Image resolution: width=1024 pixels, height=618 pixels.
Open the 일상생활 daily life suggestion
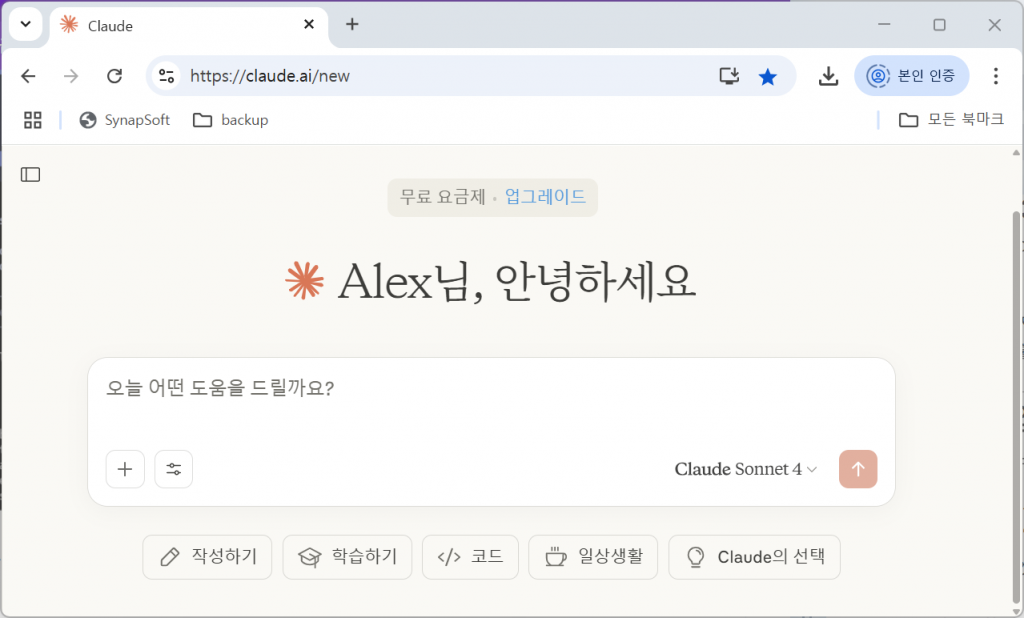(592, 557)
